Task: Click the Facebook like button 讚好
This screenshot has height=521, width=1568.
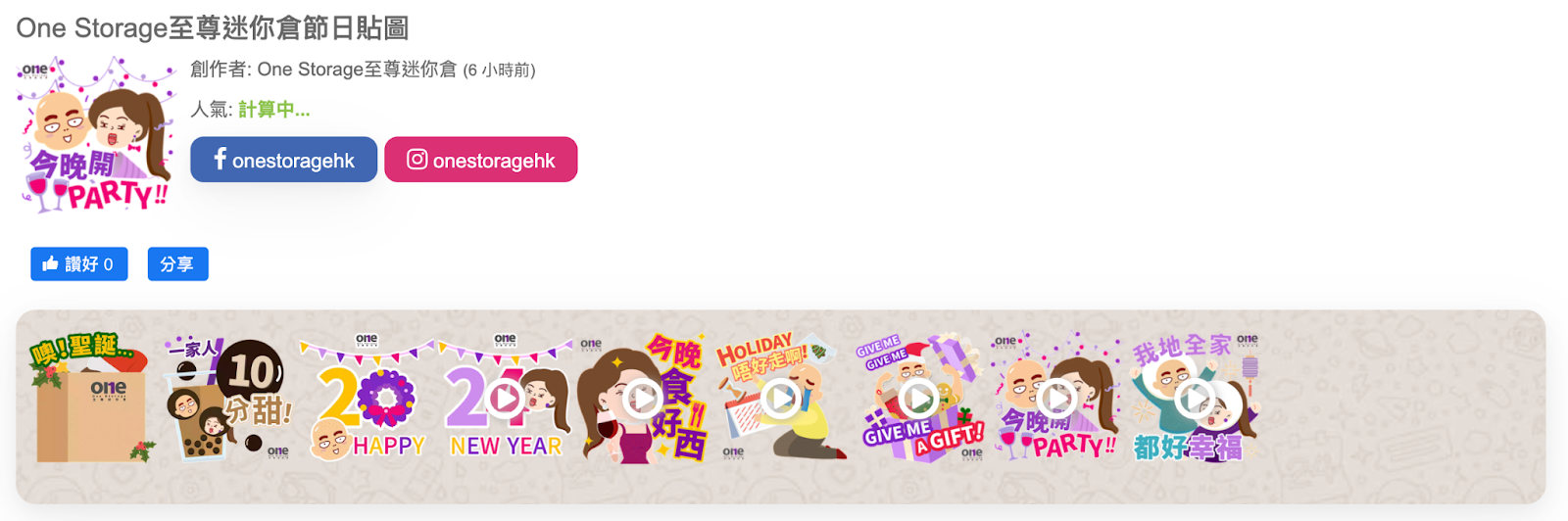Action: click(79, 264)
